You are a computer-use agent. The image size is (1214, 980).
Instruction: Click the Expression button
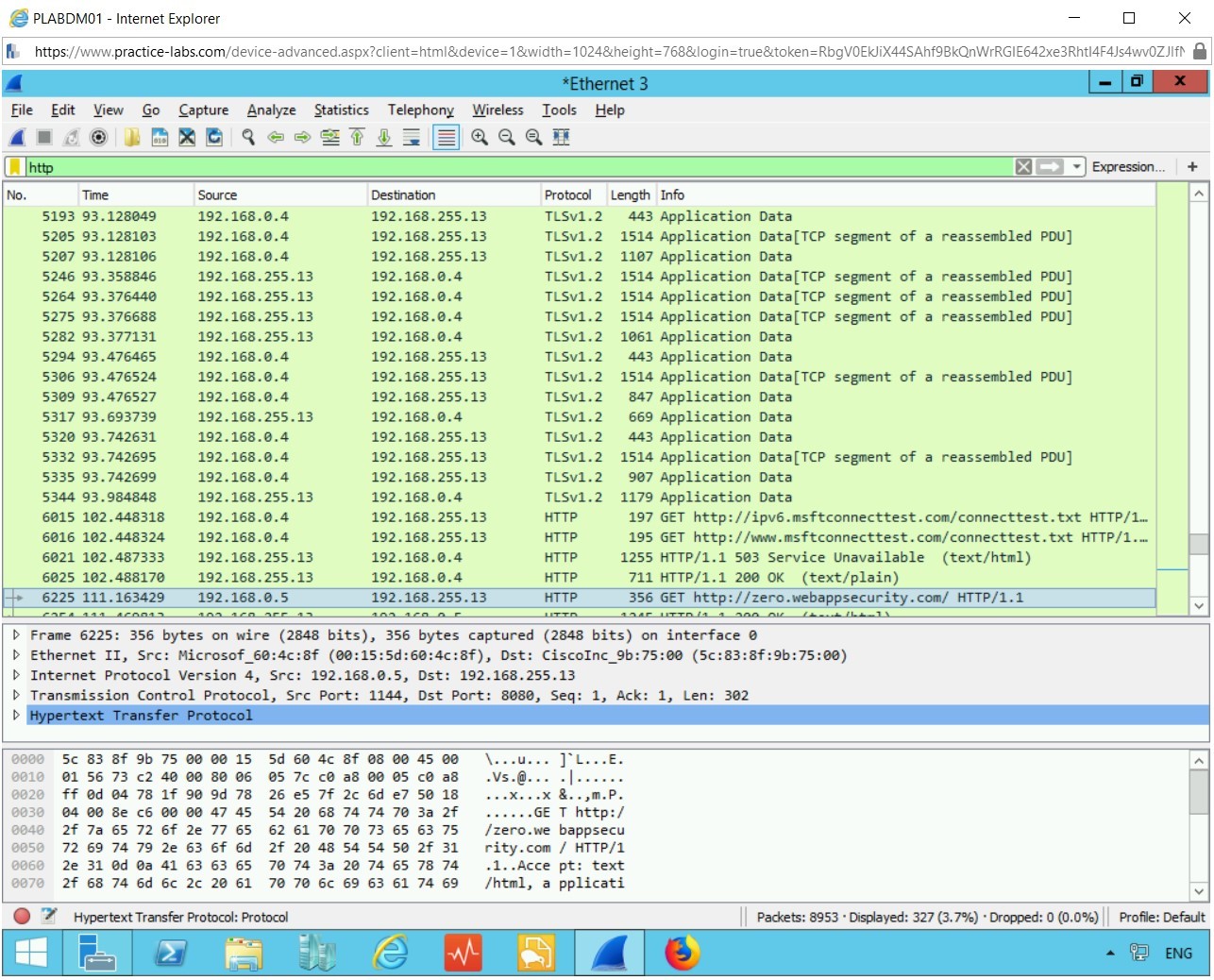click(1128, 167)
